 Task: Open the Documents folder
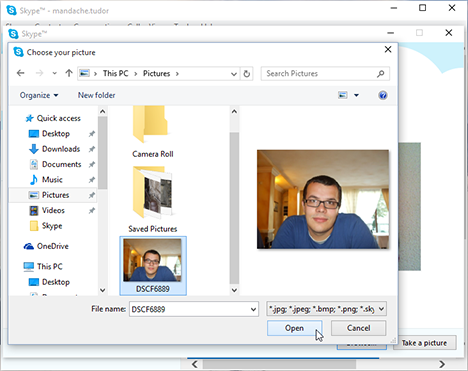[55, 164]
